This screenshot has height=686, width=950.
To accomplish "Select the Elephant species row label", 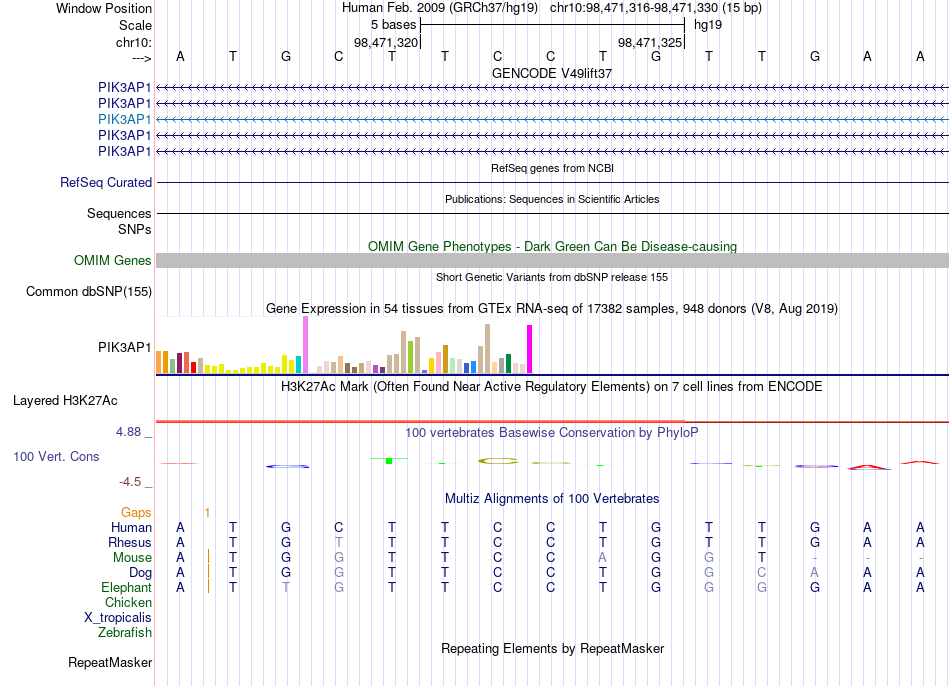I will [126, 587].
